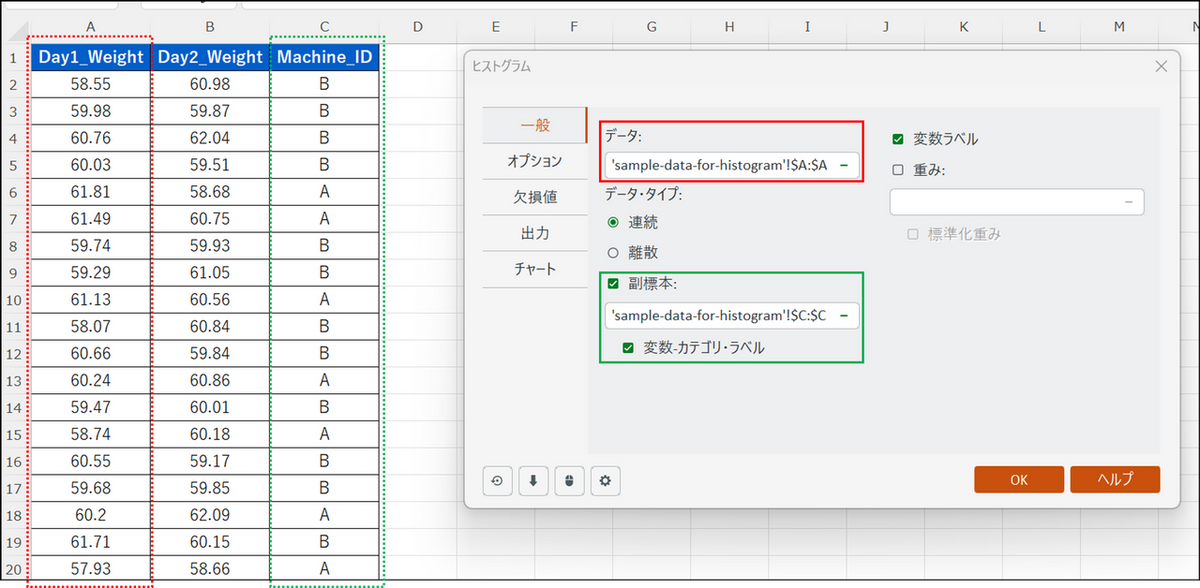Select the 離散 data type radio button
This screenshot has height=588, width=1200.
click(x=613, y=253)
